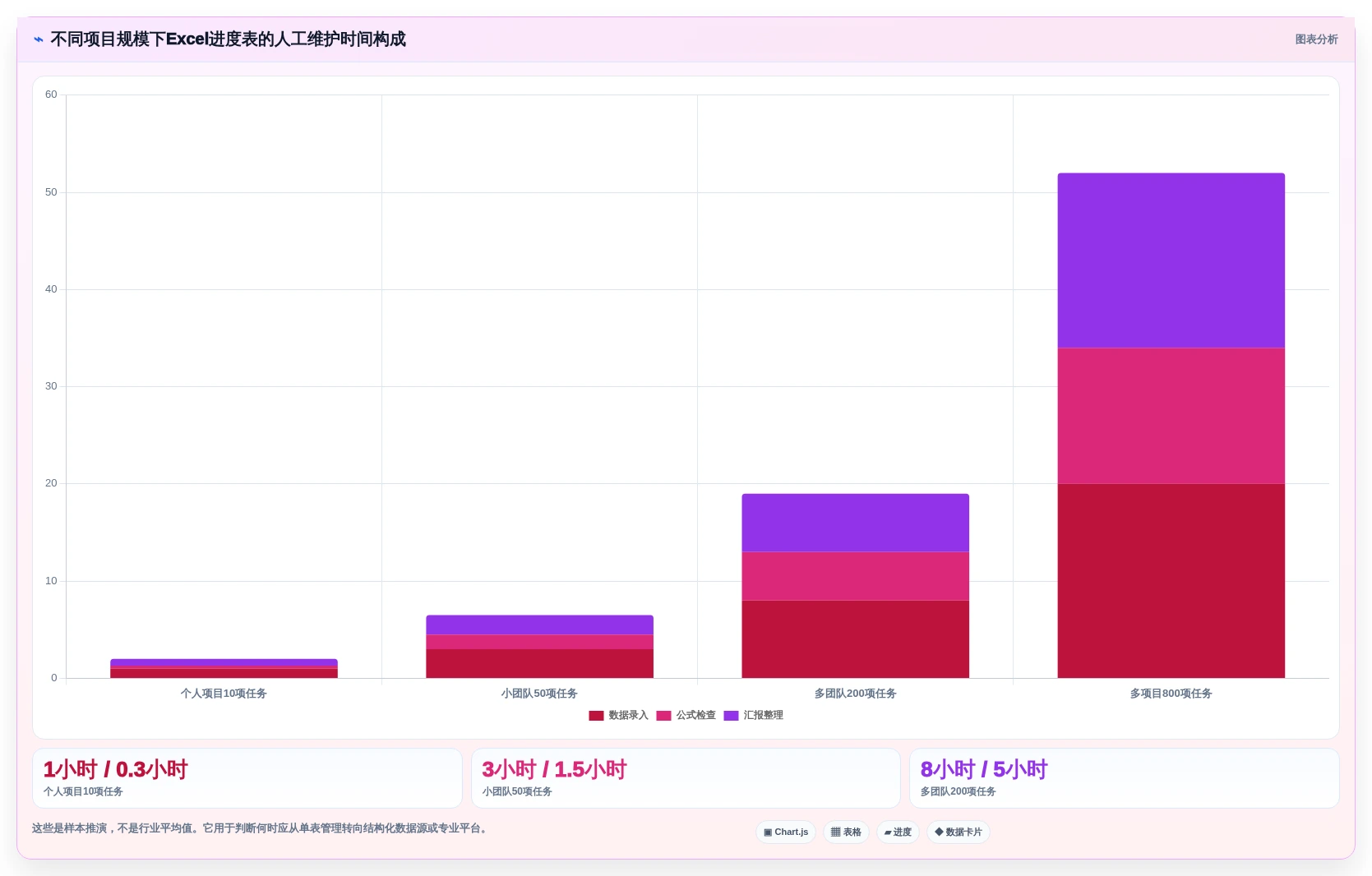Click the 图表分析 label in the header

[x=1316, y=39]
